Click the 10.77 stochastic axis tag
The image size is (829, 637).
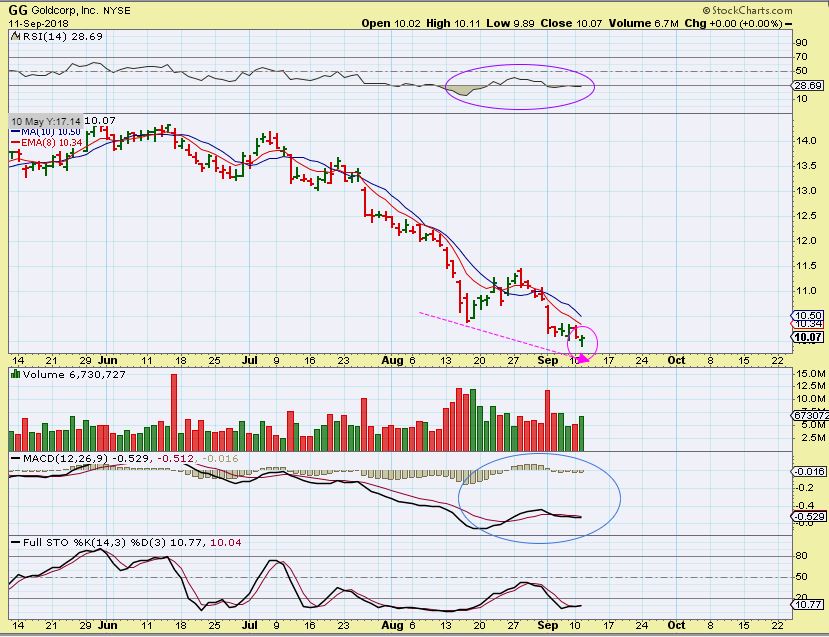[807, 604]
